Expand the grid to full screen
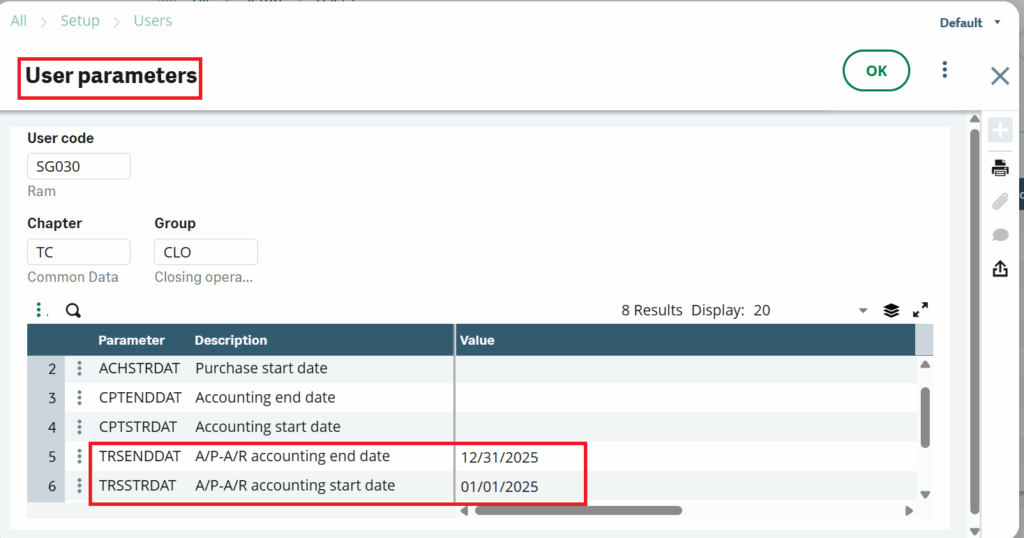Image resolution: width=1024 pixels, height=538 pixels. 921,310
